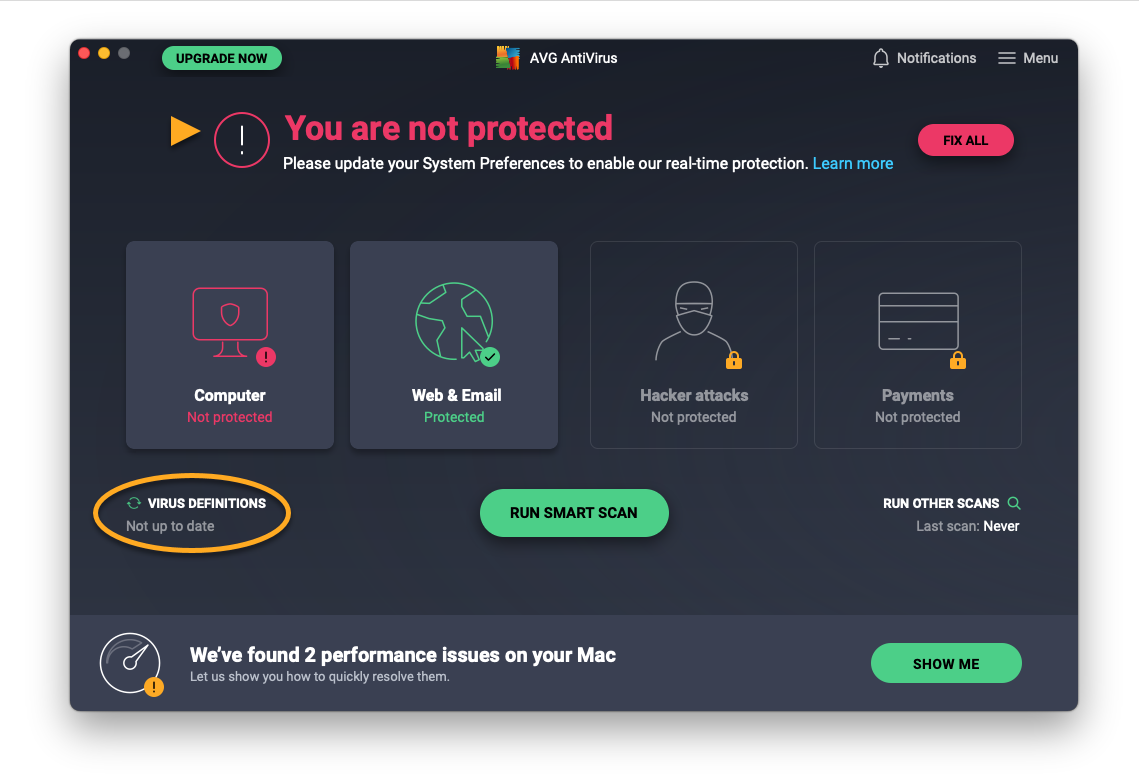This screenshot has width=1139, height=780.
Task: Select the Payments credit card icon
Action: tap(917, 321)
